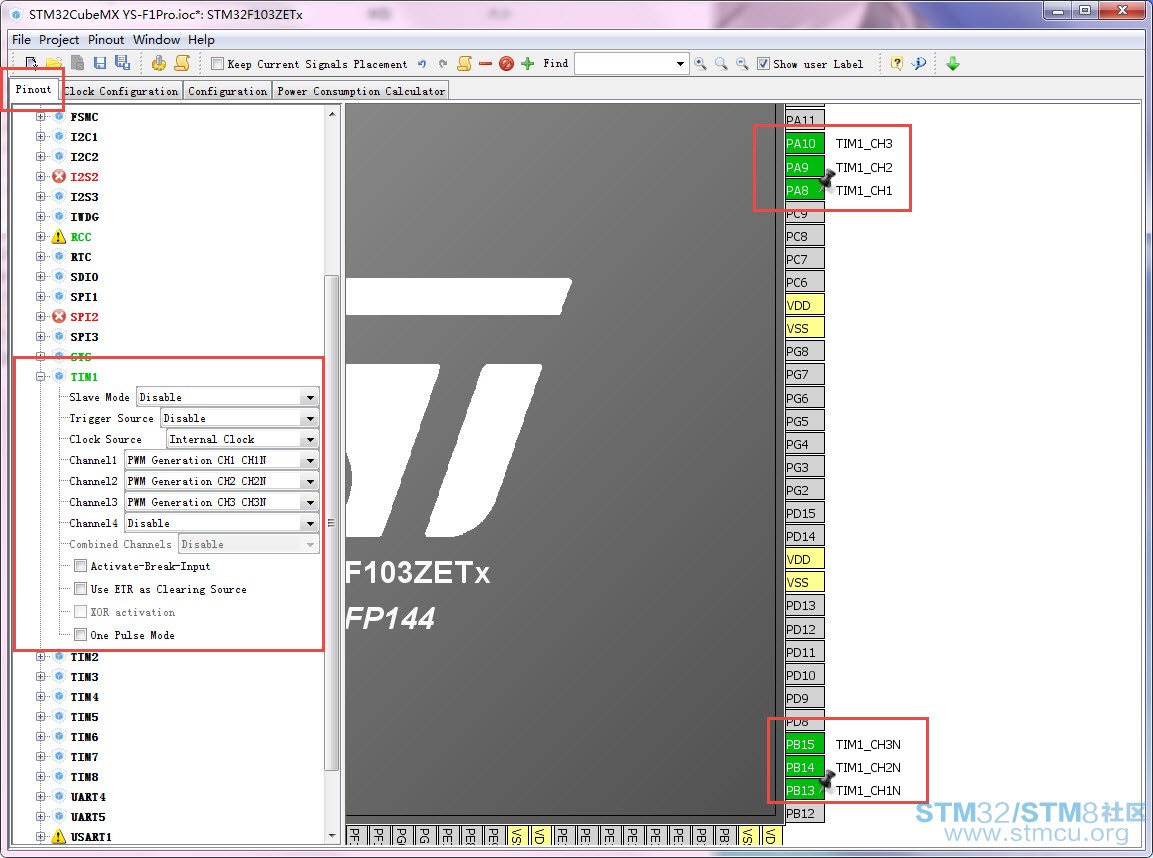This screenshot has width=1153, height=858.
Task: Click the TIM1_CH2 signal label
Action: coord(863,168)
